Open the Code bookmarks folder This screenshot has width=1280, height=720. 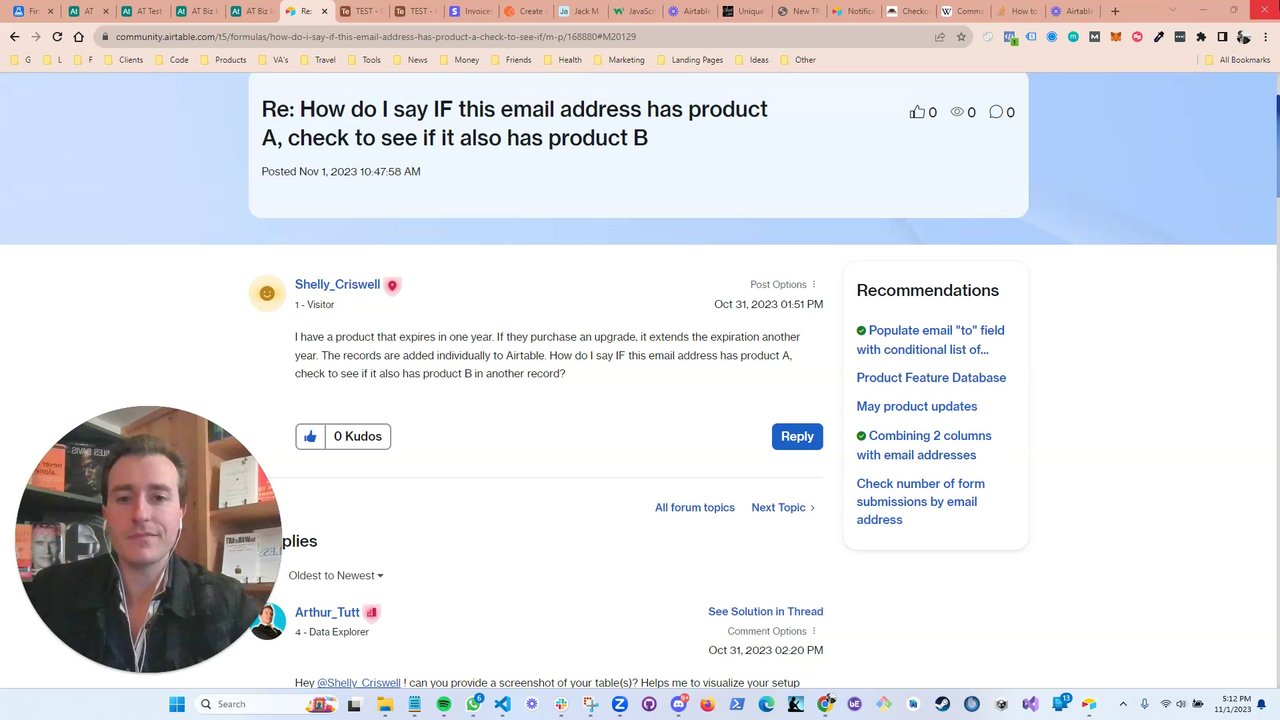coord(171,60)
